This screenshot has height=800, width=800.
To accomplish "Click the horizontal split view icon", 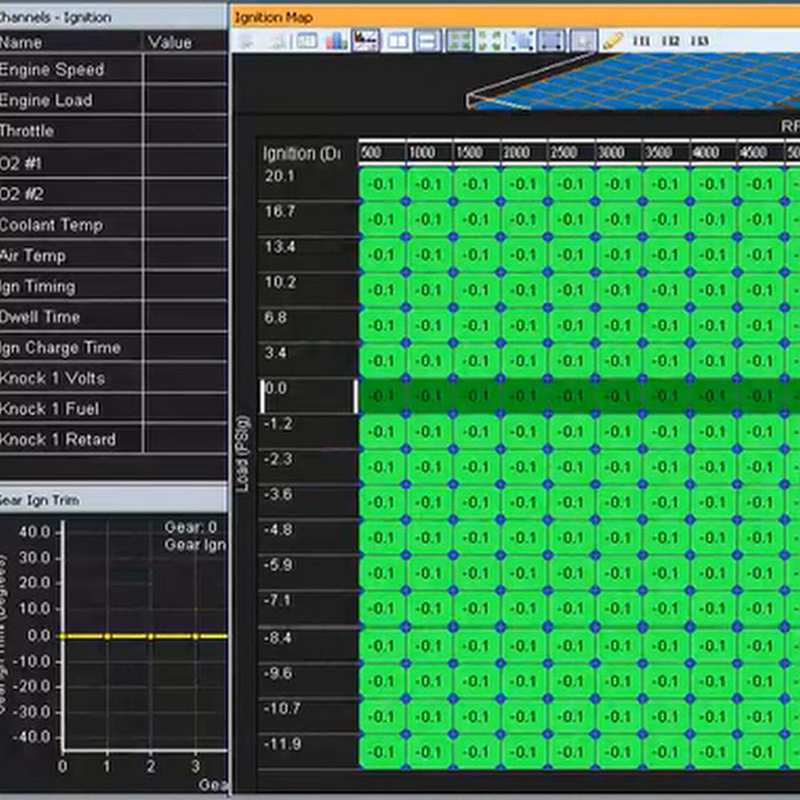I will (x=428, y=41).
